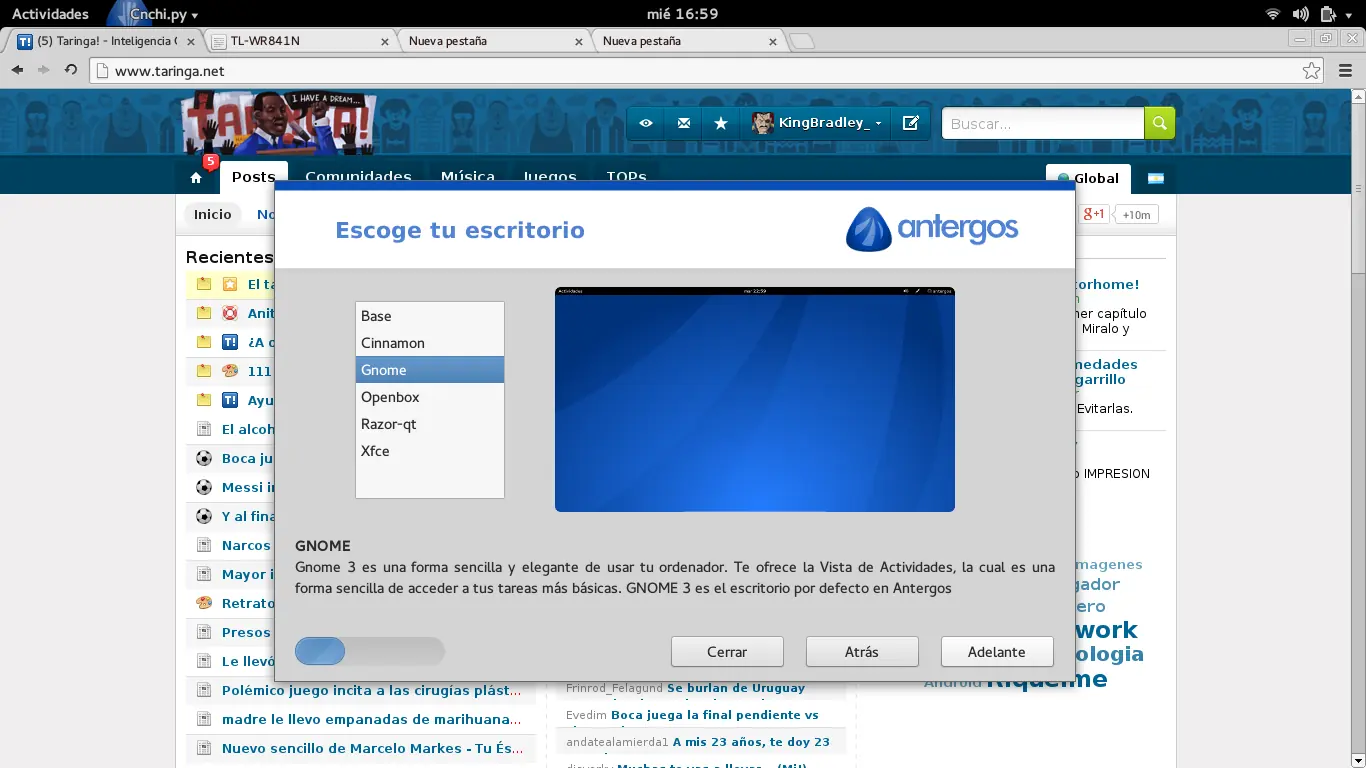Click the document icon beside 'Narcos'
Image resolution: width=1366 pixels, height=768 pixels.
pyautogui.click(x=204, y=545)
